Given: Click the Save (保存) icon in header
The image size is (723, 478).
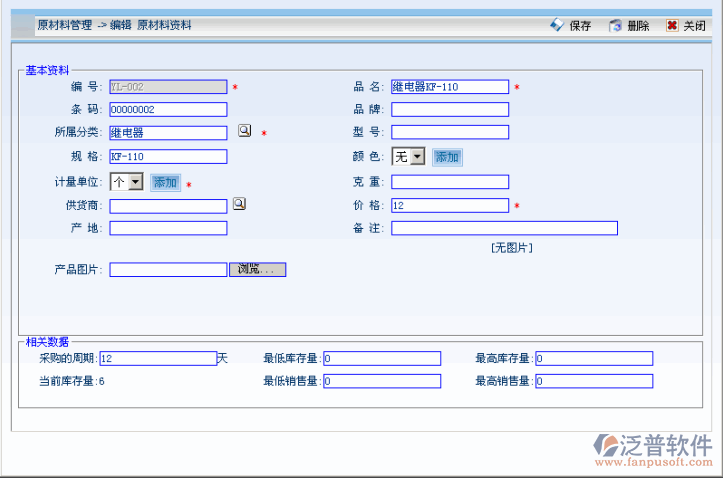Looking at the screenshot, I should point(557,25).
